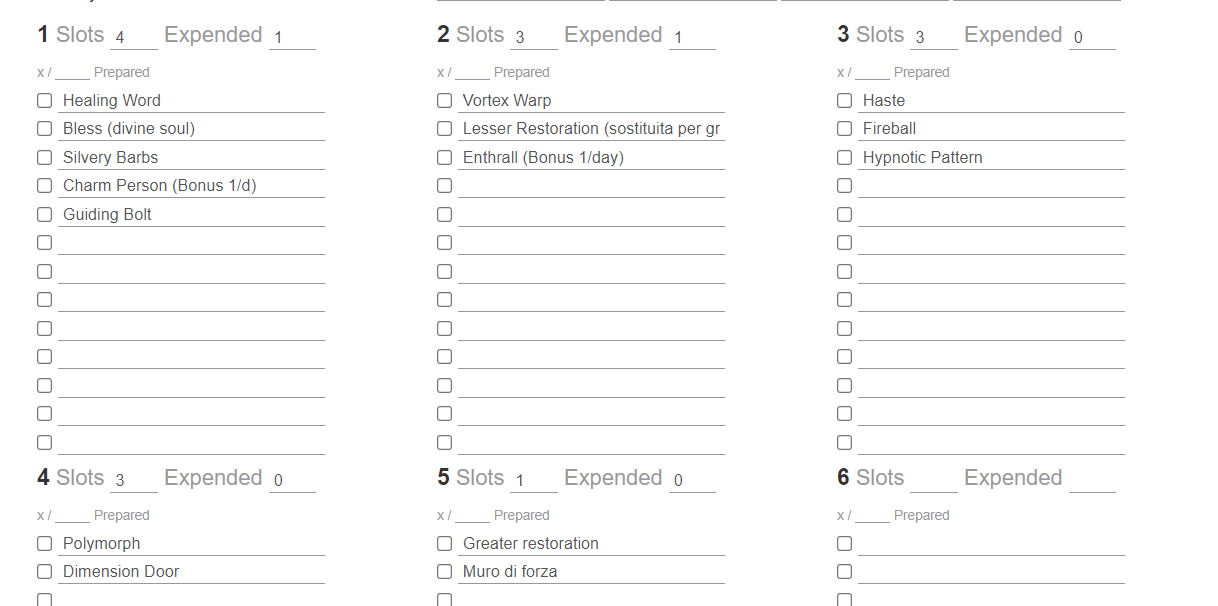Viewport: 1218px width, 606px height.
Task: Click the Haste spell name field
Action: pyautogui.click(x=990, y=100)
